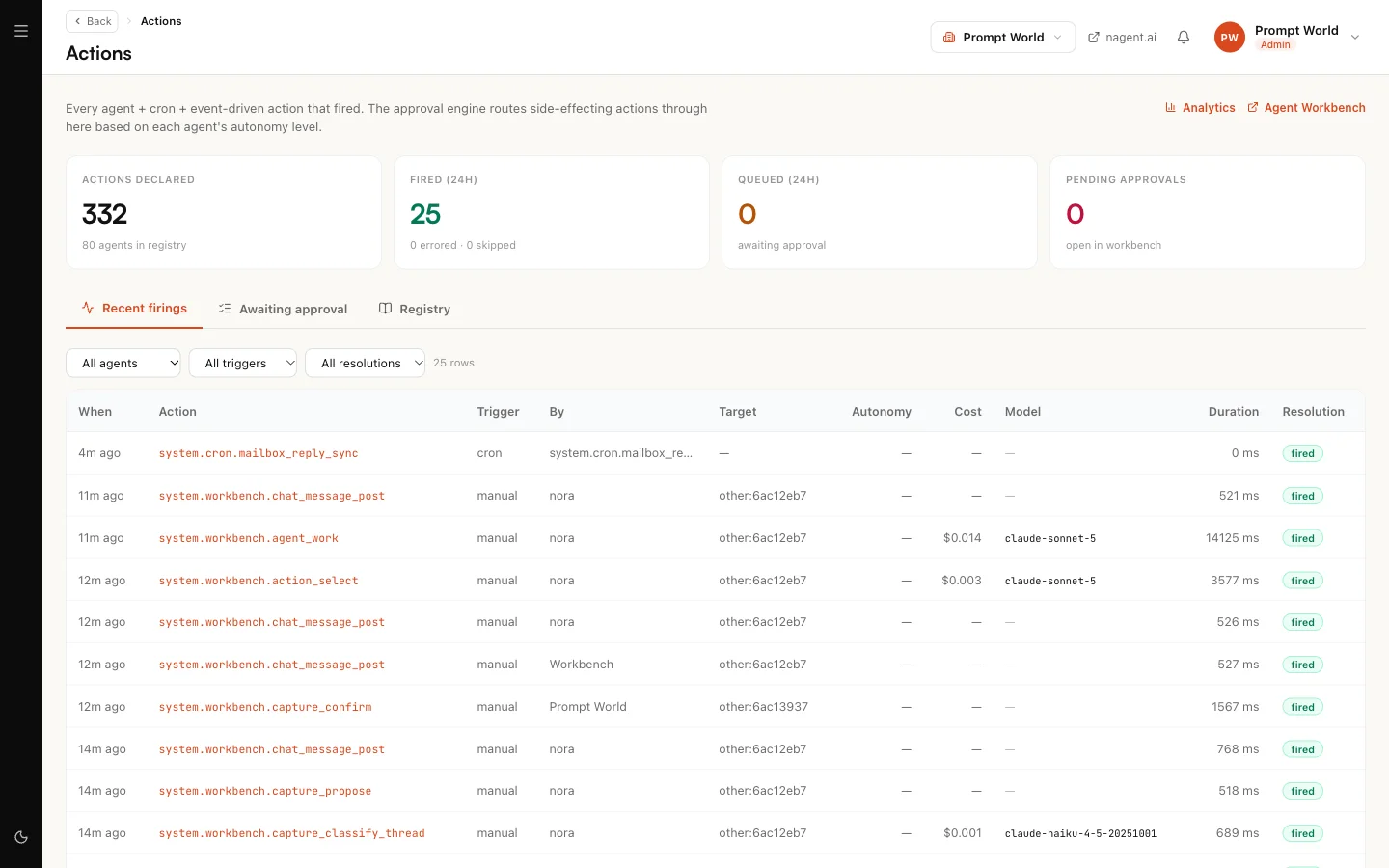Open notifications bell

point(1184,38)
